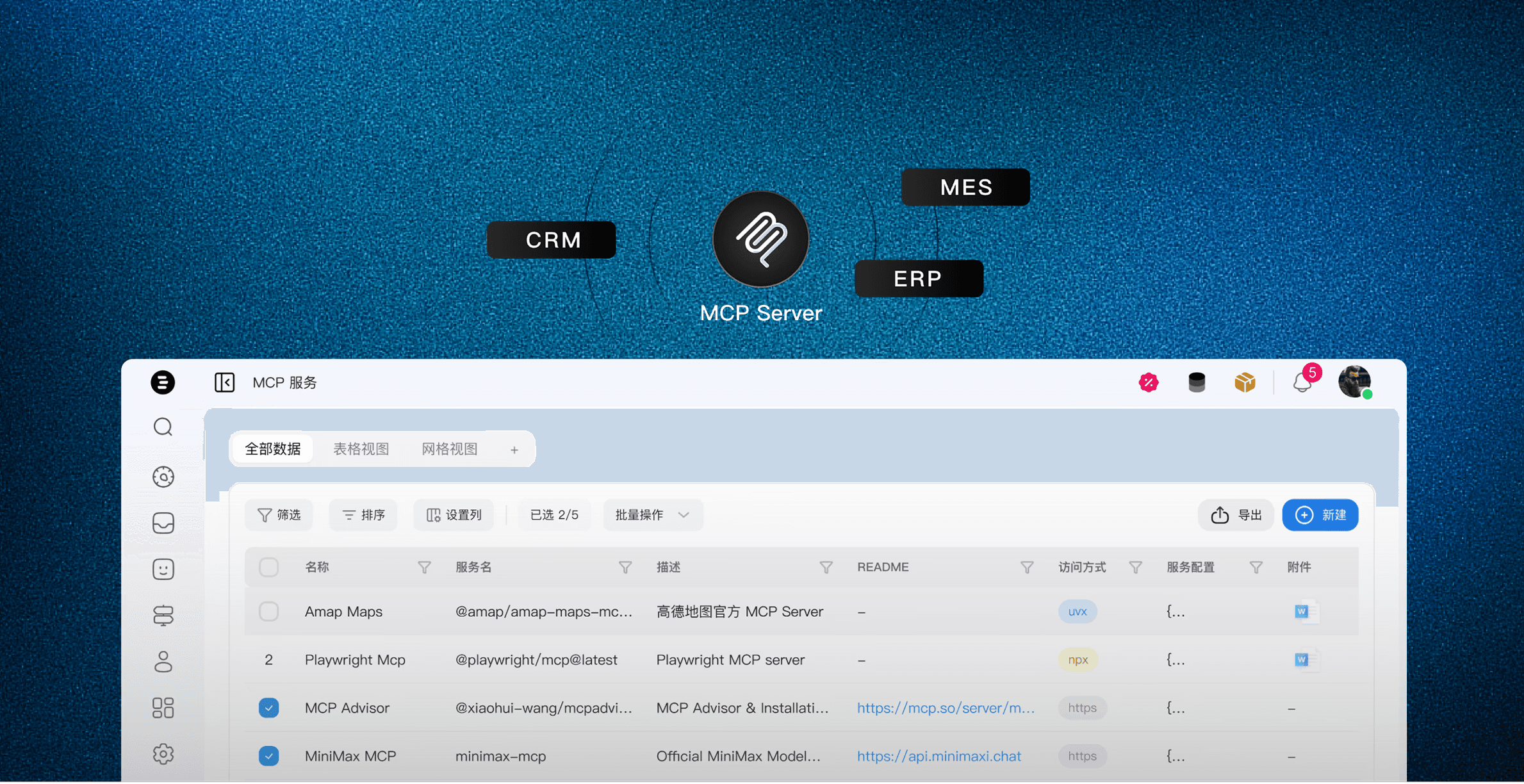The width and height of the screenshot is (1524, 784).
Task: Open the black database icon
Action: point(1196,382)
